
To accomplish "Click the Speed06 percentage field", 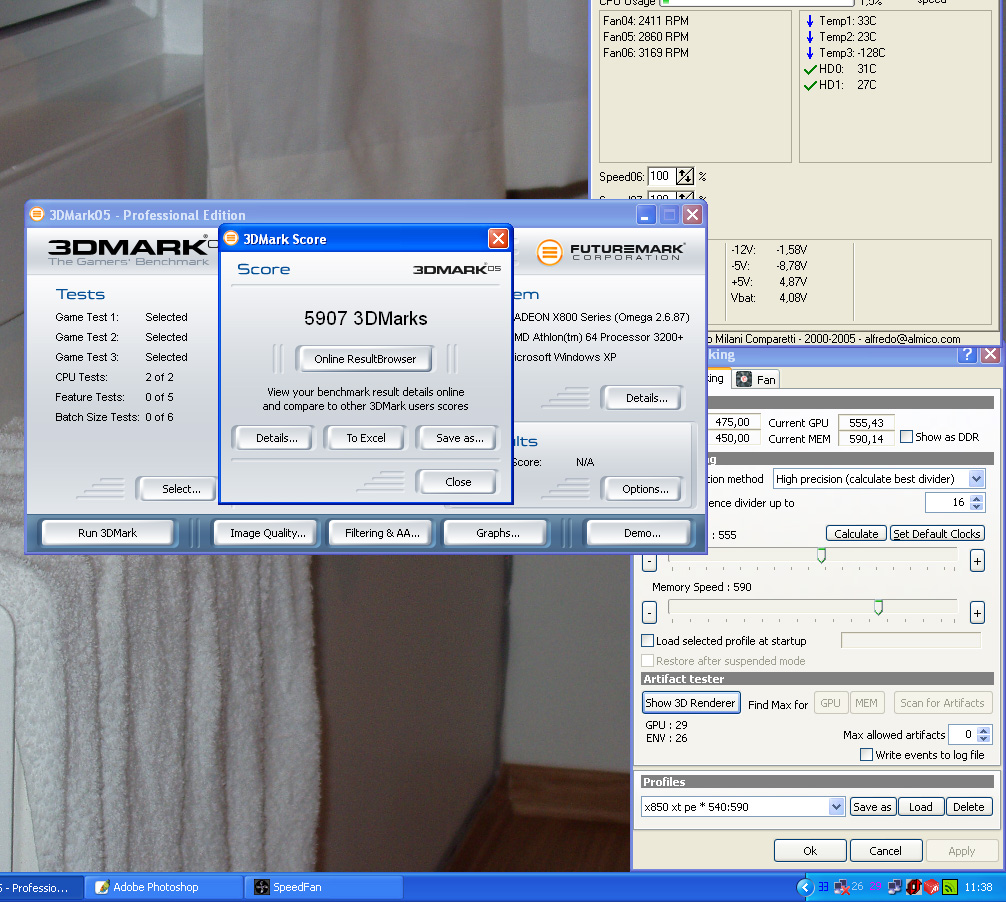I will [660, 176].
